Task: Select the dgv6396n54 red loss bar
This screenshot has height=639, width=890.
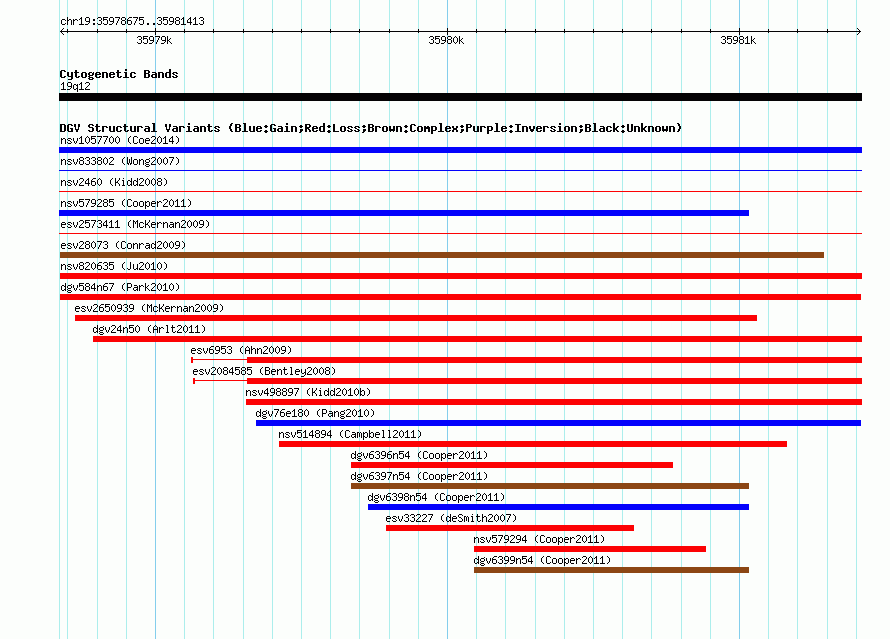Action: click(512, 465)
